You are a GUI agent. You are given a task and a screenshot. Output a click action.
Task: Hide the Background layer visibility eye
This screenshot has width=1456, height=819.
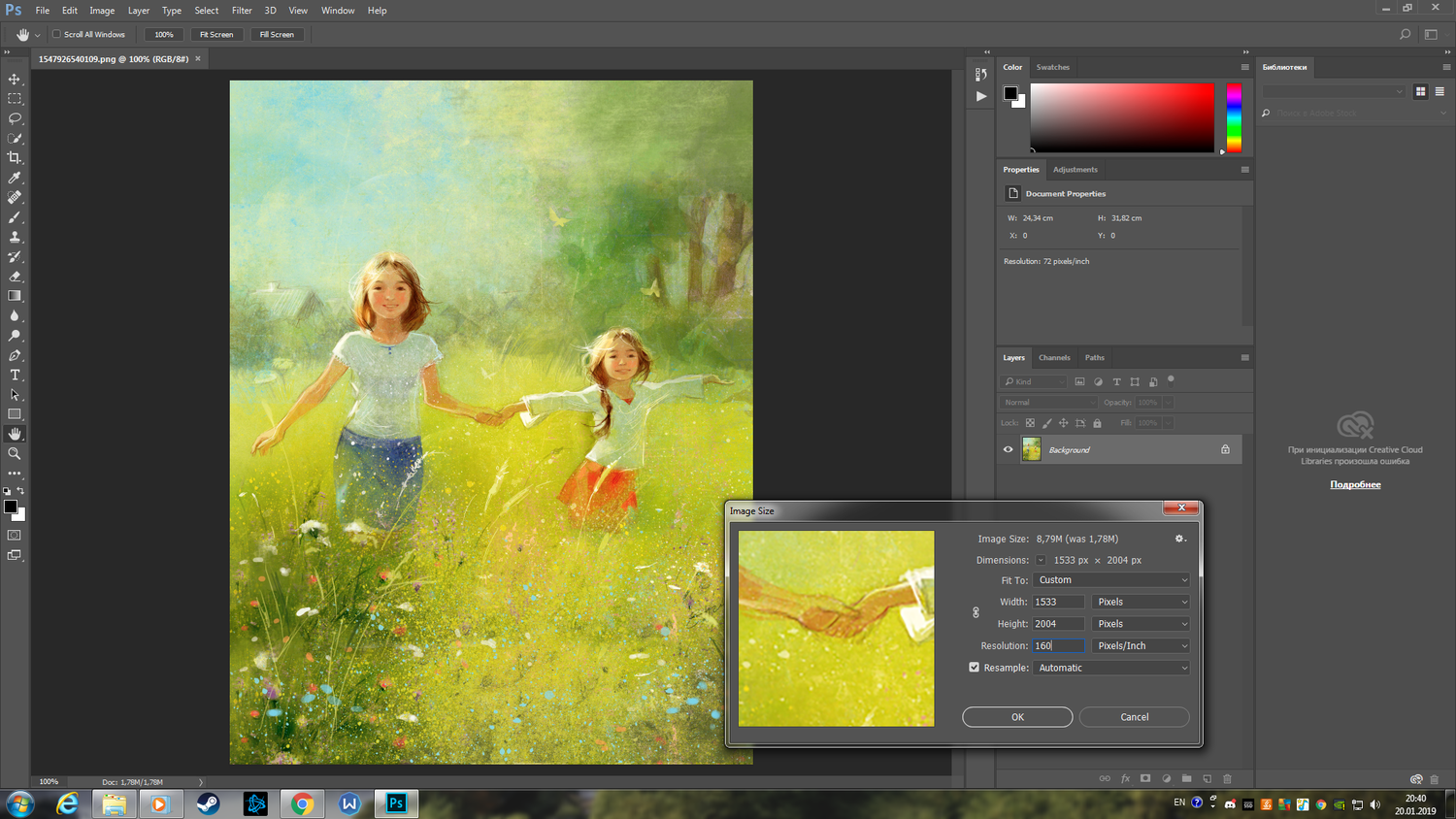[x=1008, y=449]
